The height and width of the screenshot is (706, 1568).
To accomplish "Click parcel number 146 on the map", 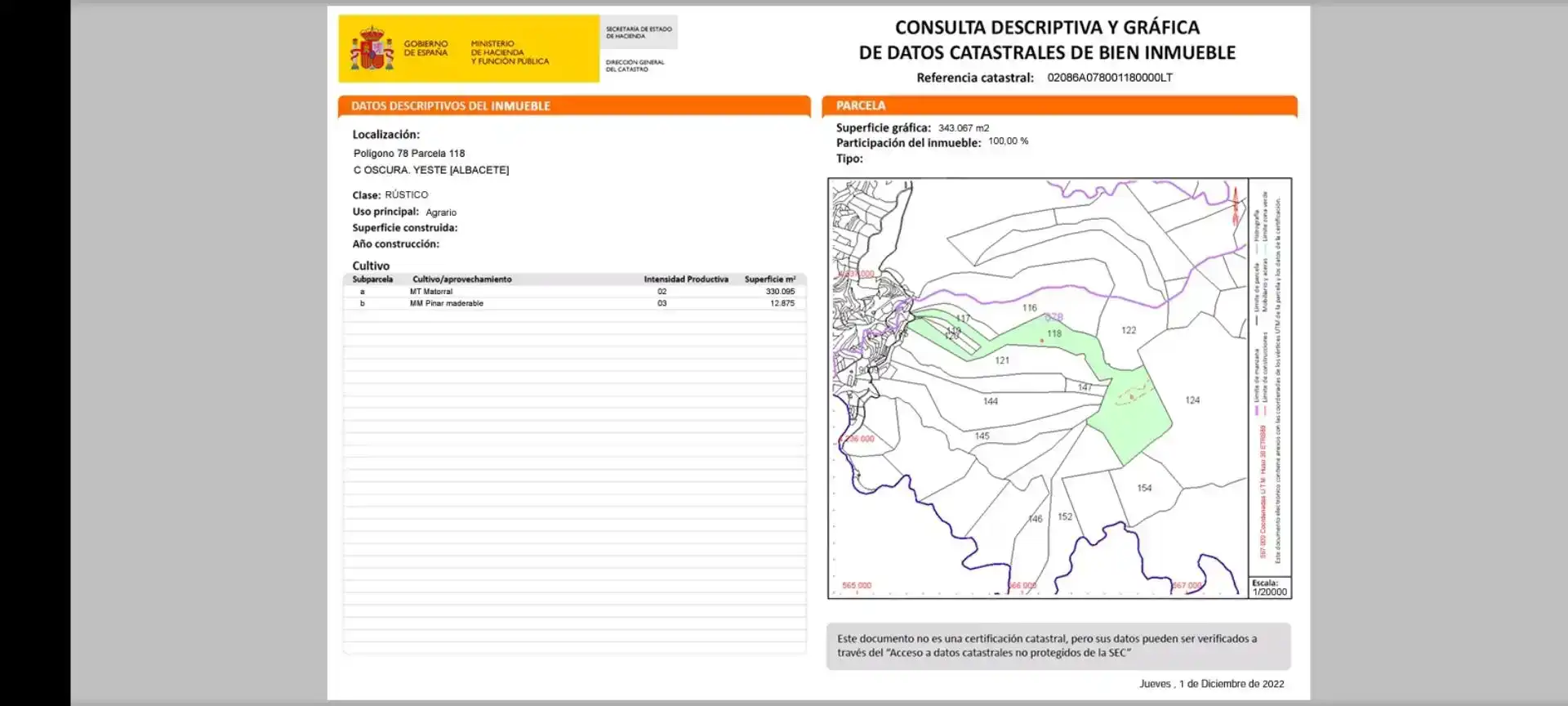I will 1035,519.
